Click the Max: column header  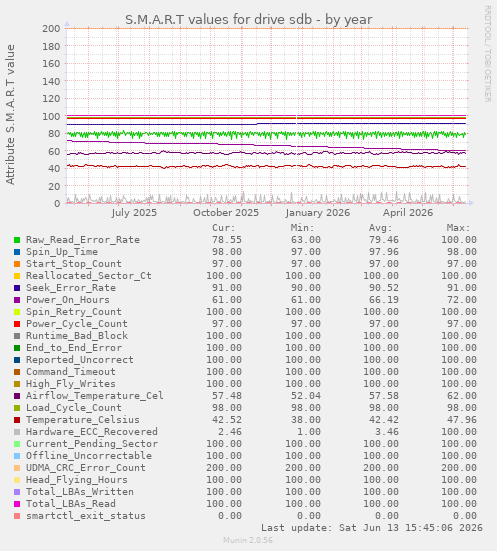pos(458,228)
